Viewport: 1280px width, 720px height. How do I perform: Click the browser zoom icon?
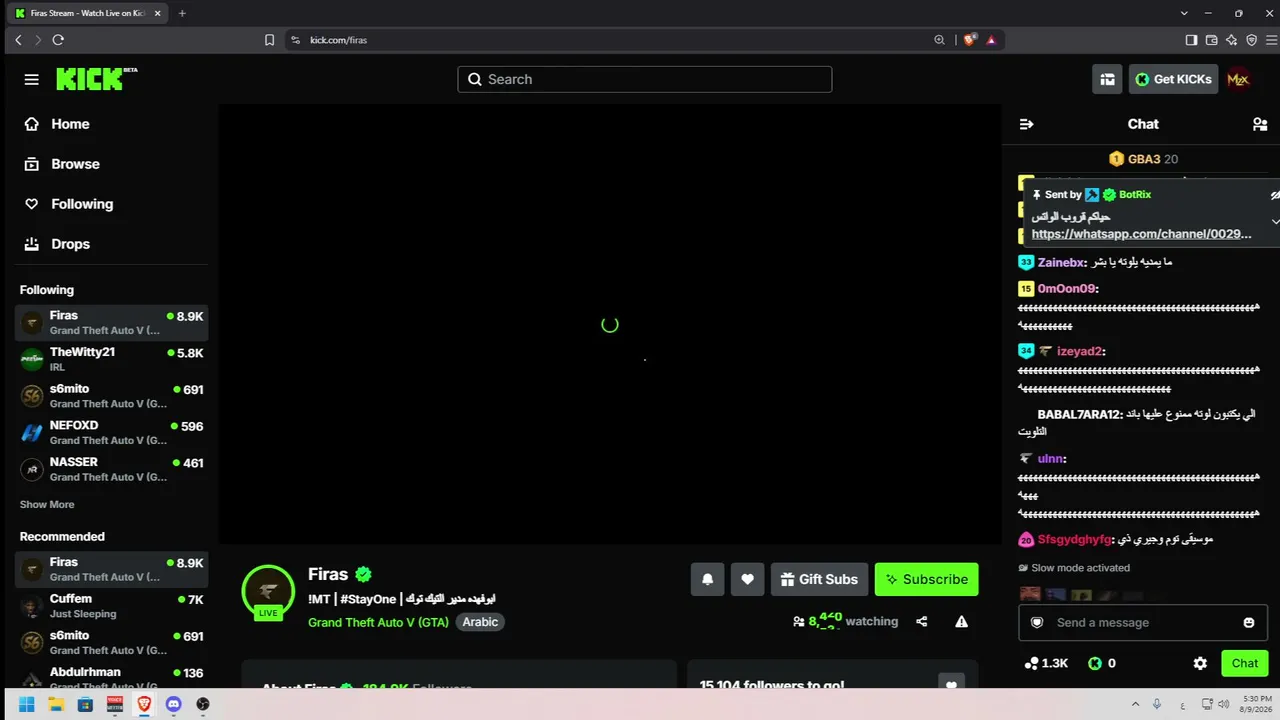click(x=939, y=40)
